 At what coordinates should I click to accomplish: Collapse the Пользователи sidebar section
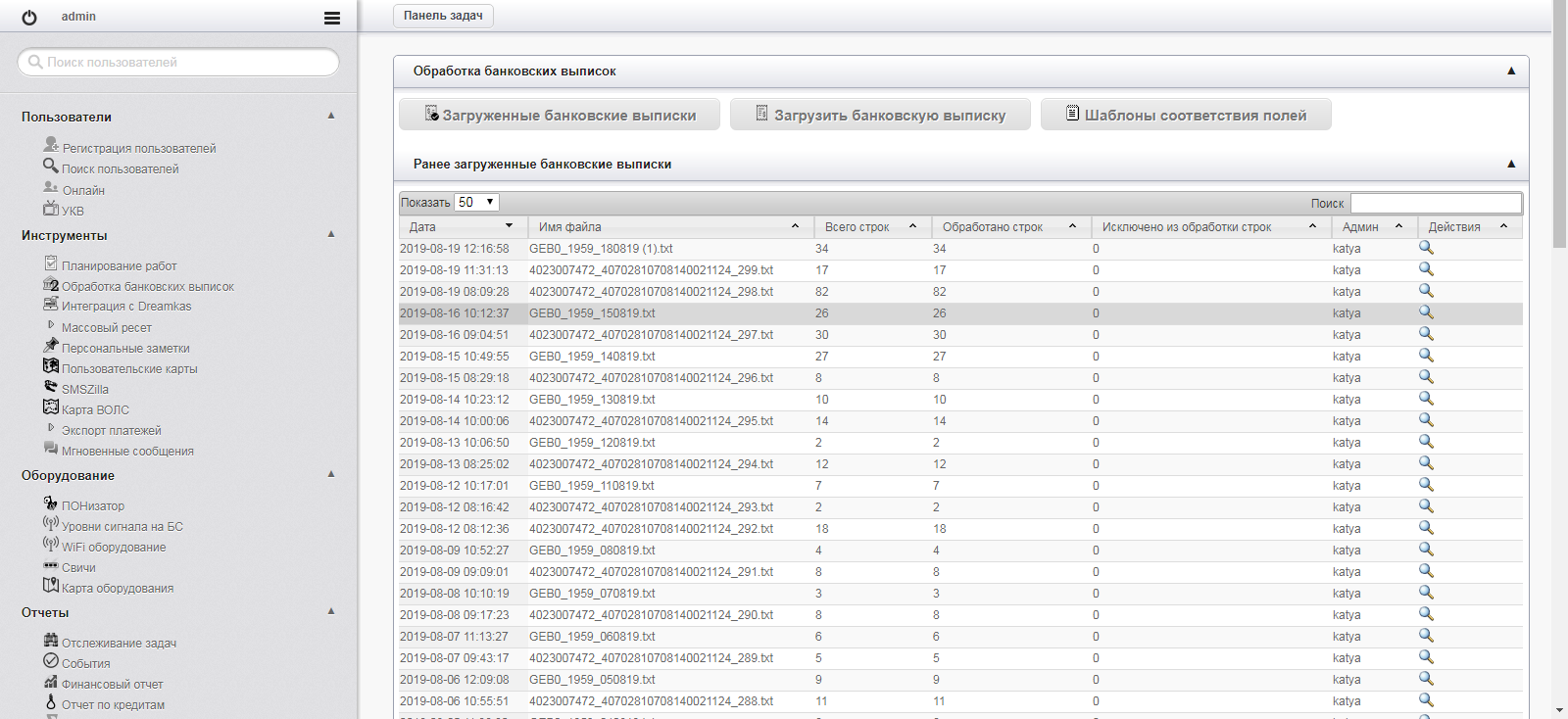[x=331, y=116]
